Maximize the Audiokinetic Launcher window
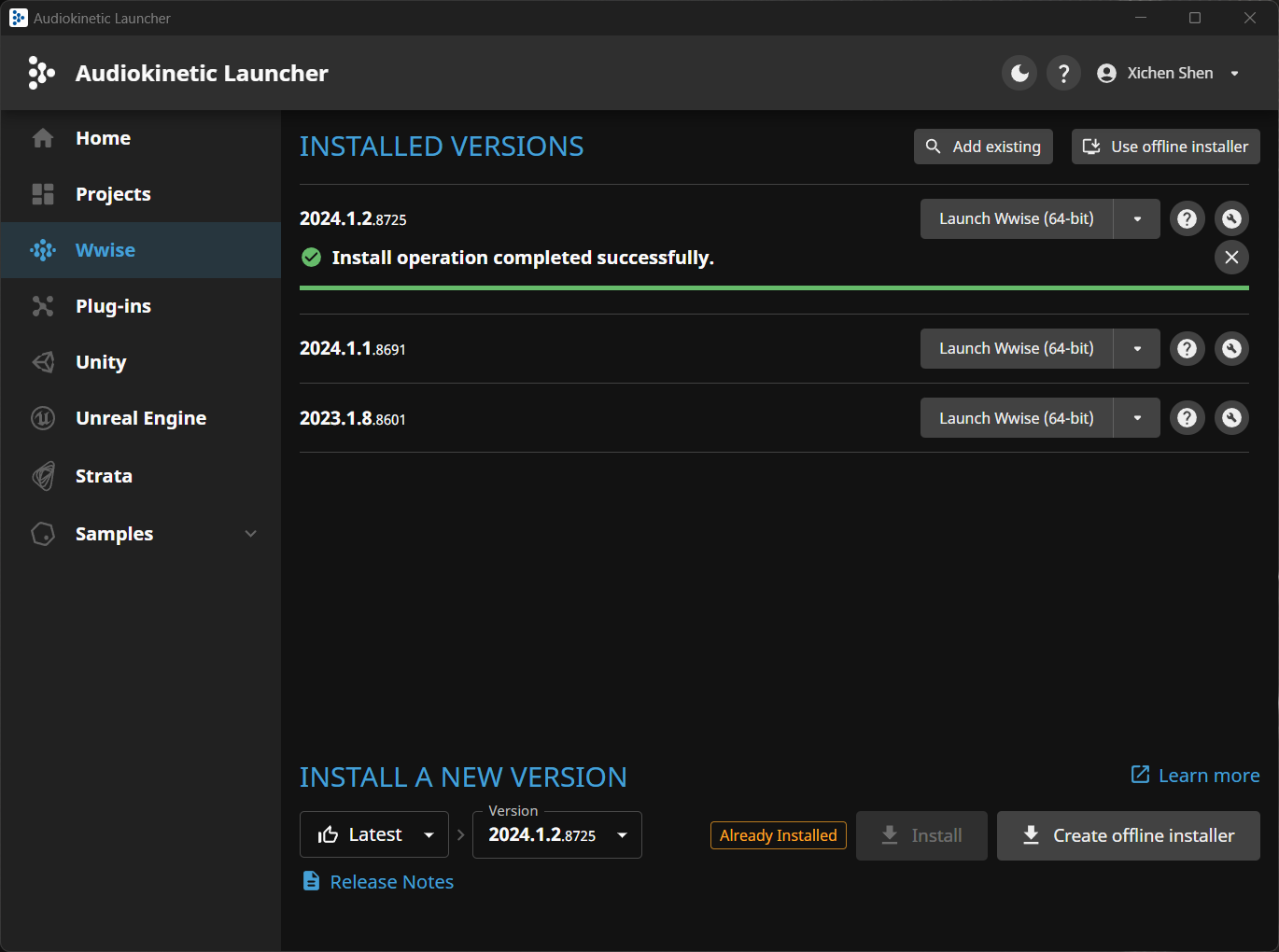The image size is (1279, 952). pos(1195,18)
